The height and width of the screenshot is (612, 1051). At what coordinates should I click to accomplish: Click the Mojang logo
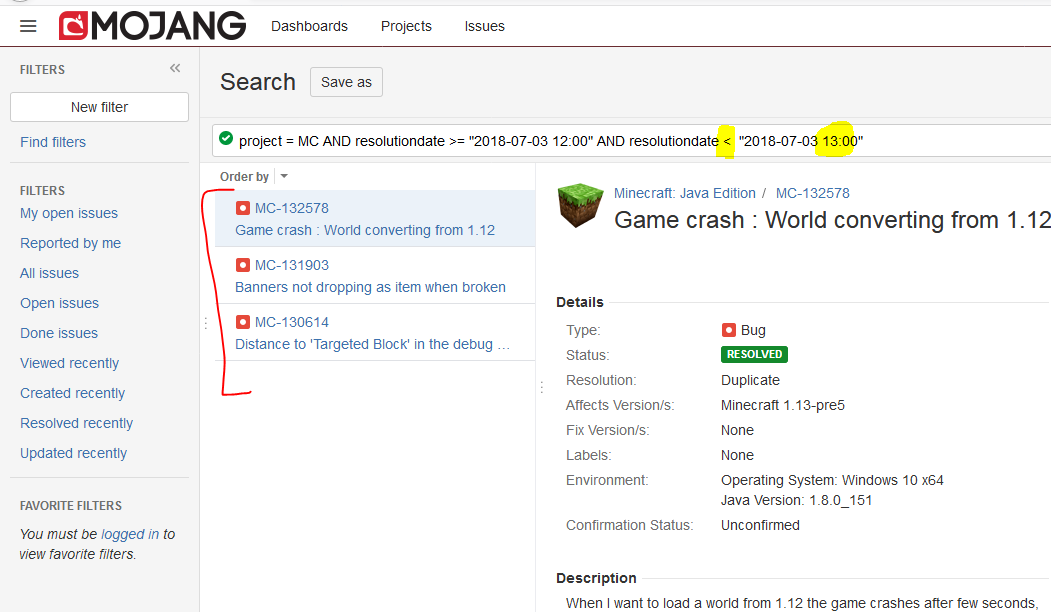pos(152,26)
